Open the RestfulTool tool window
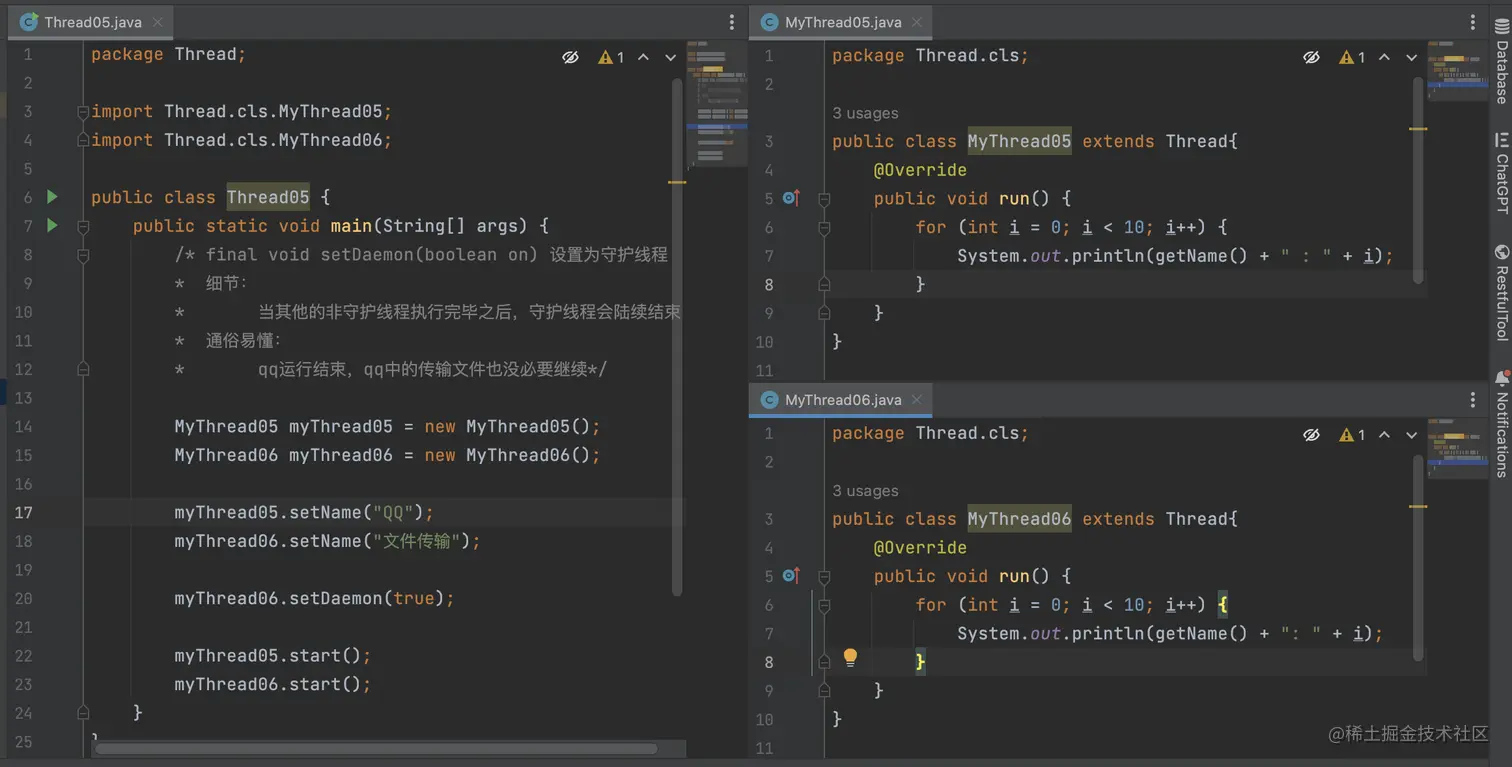 (x=1501, y=292)
